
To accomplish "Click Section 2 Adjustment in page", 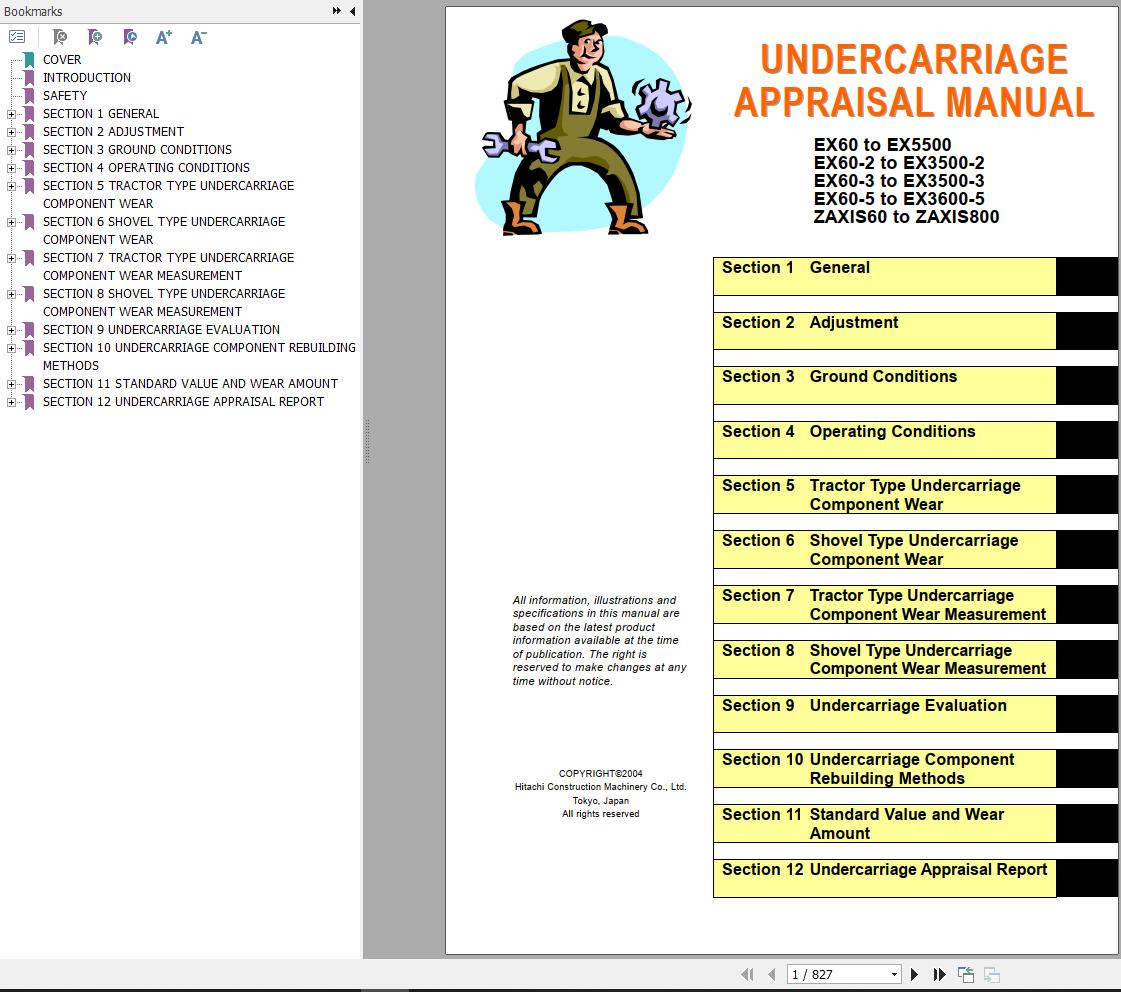I will point(884,331).
